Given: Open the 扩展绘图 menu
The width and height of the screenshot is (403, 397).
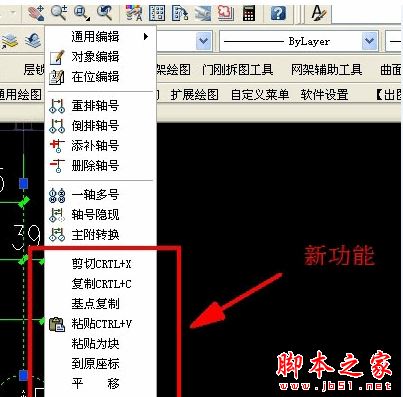Looking at the screenshot, I should (x=195, y=95).
